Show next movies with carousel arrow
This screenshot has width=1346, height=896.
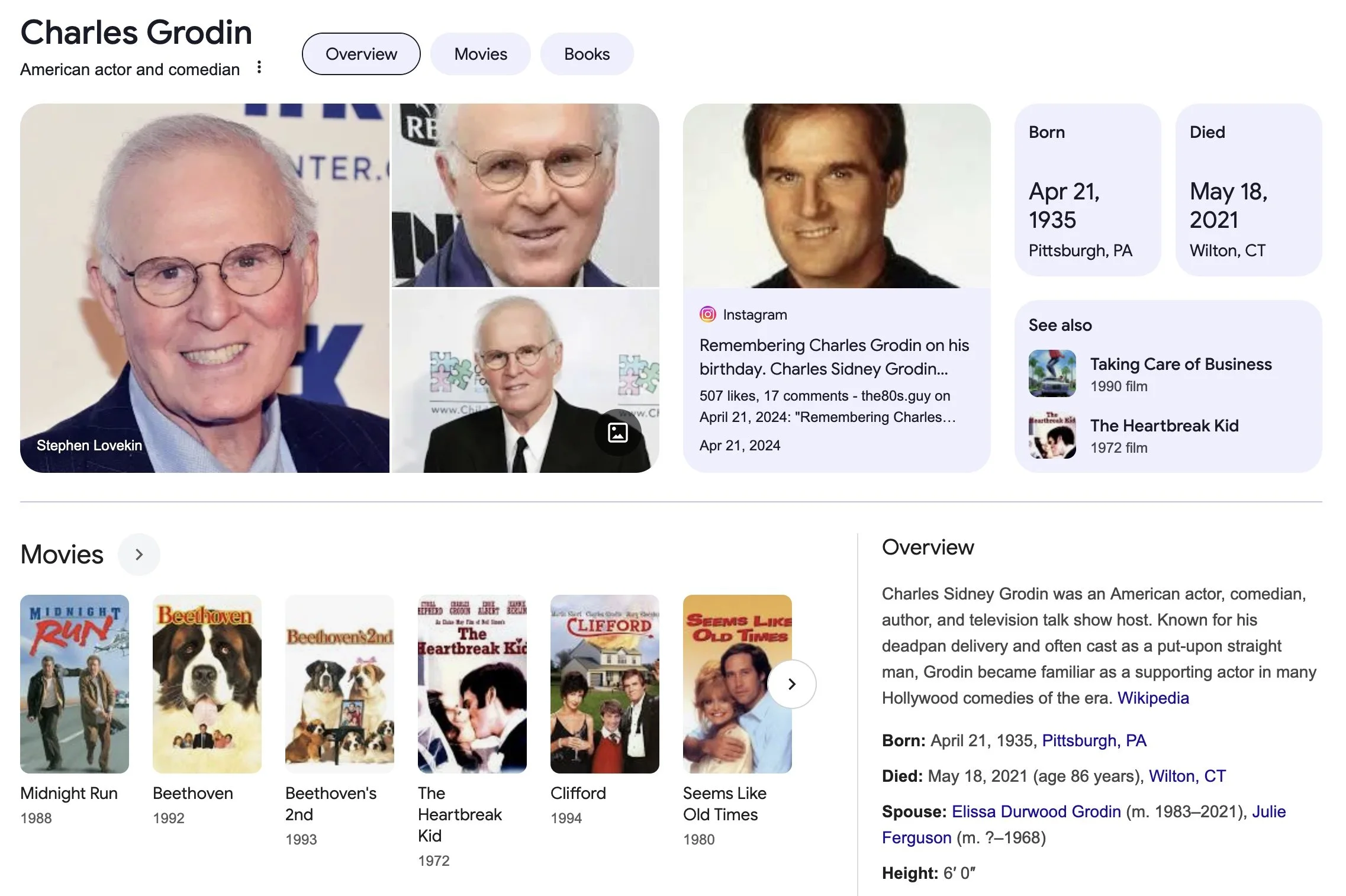(792, 684)
